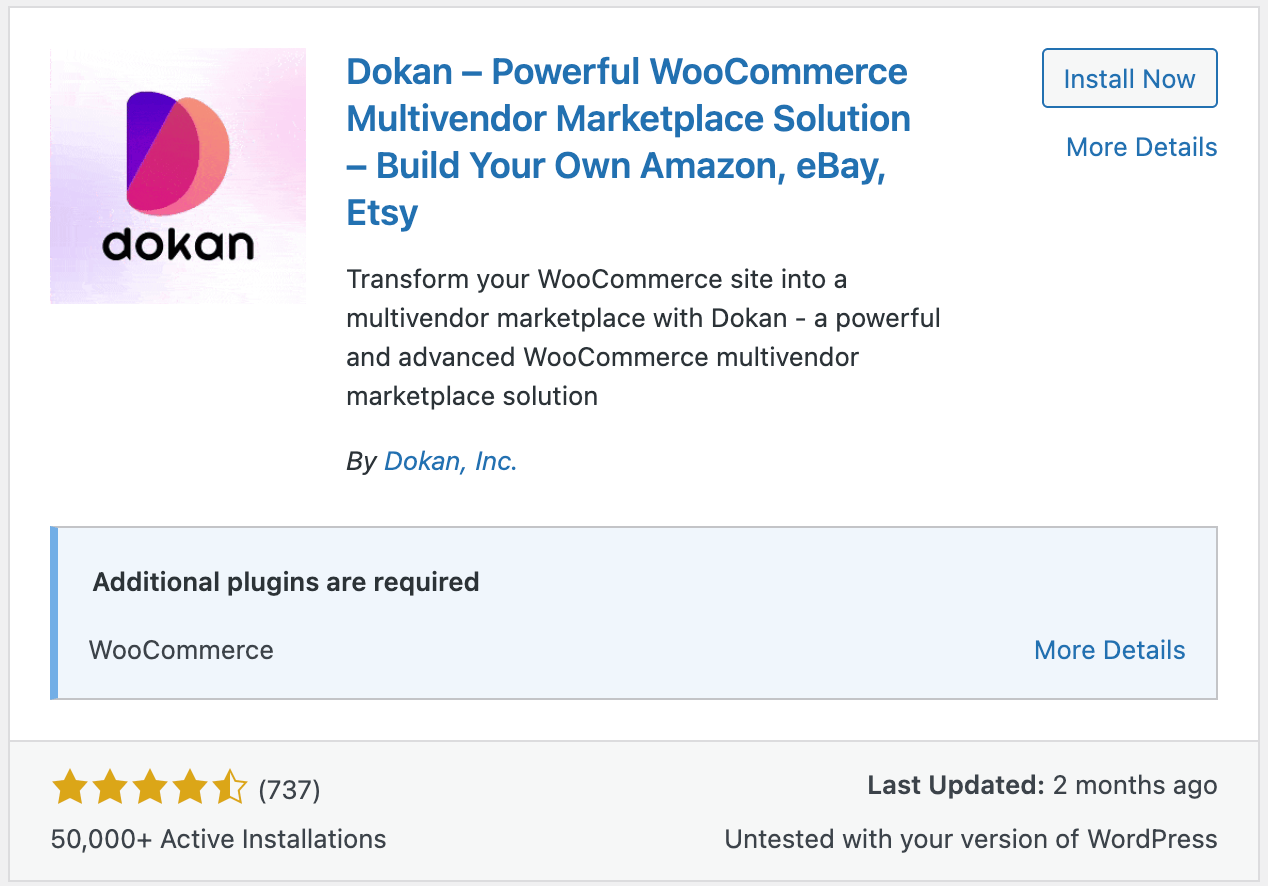Click the Install Now button

[1129, 78]
